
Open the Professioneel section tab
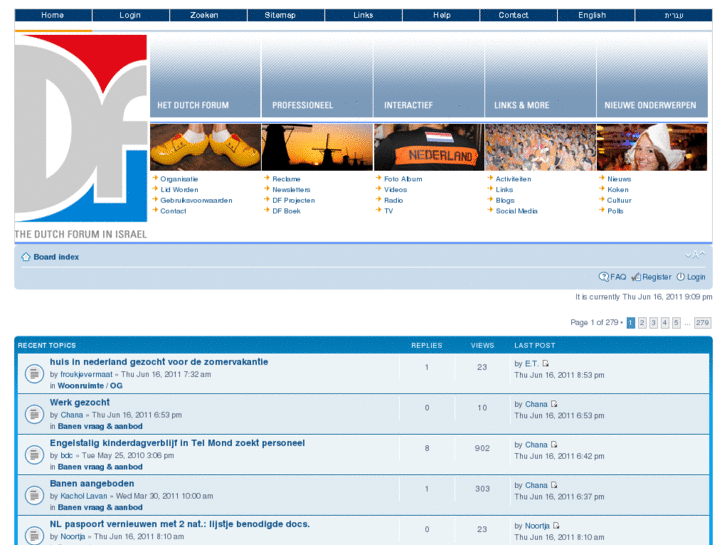click(x=317, y=77)
